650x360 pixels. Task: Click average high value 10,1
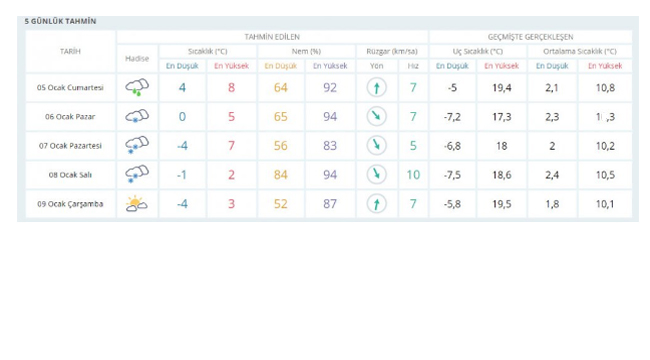coord(605,204)
